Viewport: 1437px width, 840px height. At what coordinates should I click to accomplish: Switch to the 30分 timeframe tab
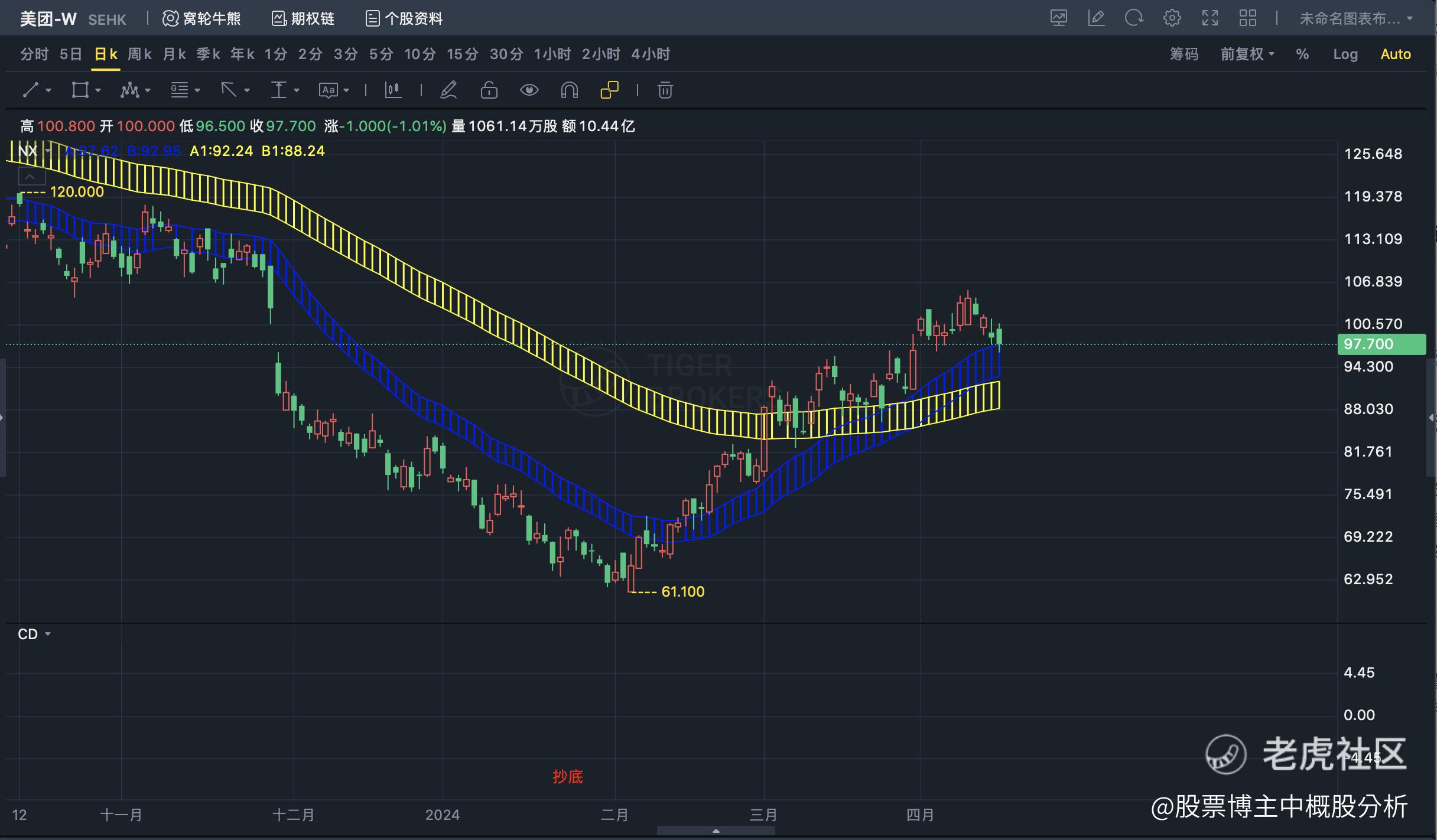(x=506, y=54)
